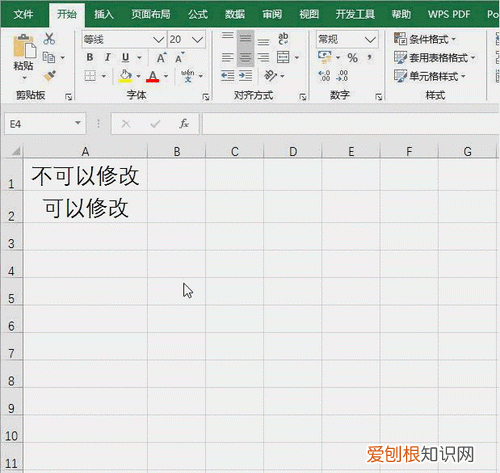The height and width of the screenshot is (473, 500).
Task: Toggle Bold formatting
Action: (x=90, y=57)
